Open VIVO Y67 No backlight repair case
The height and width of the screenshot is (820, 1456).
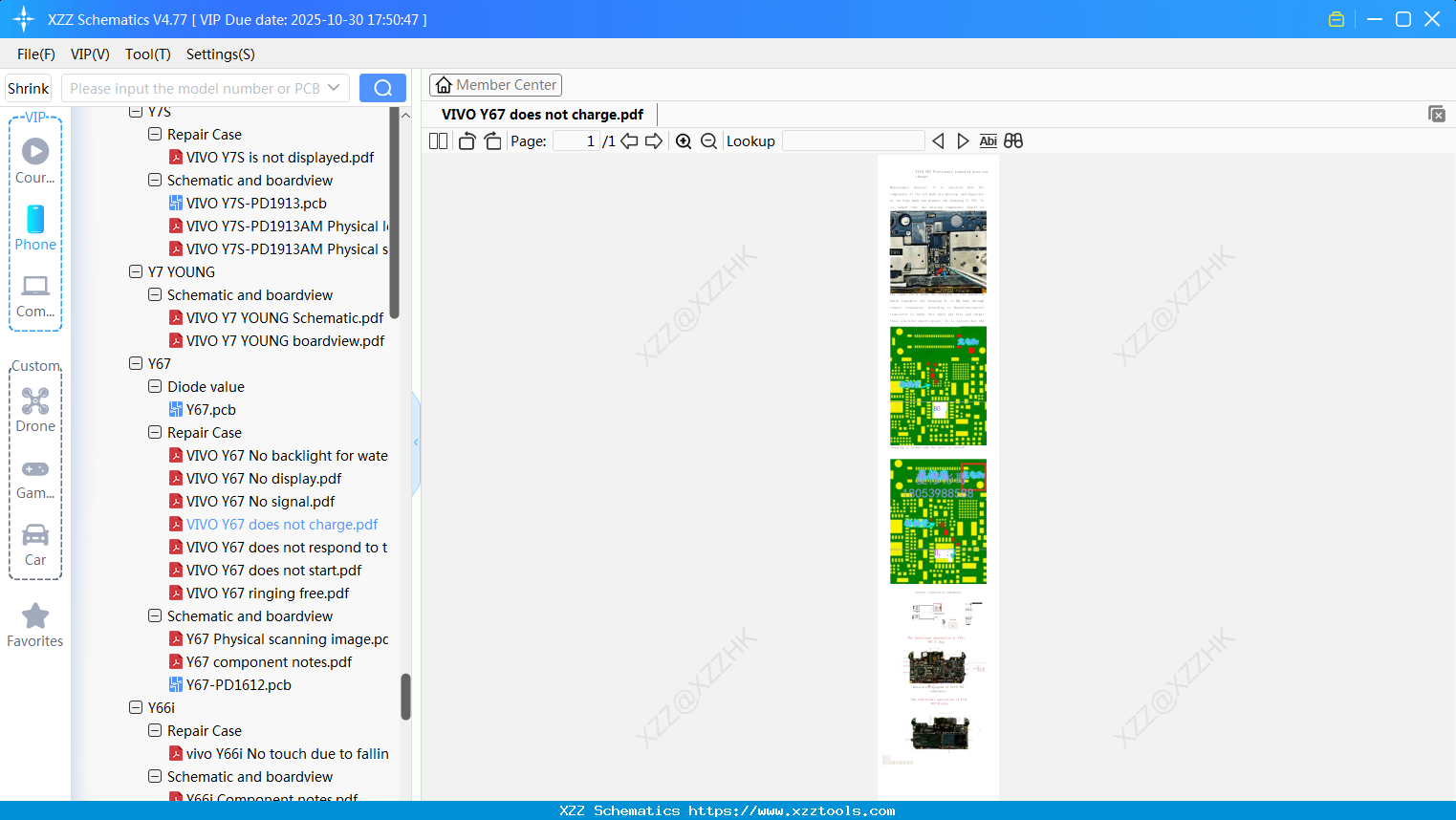(x=287, y=456)
